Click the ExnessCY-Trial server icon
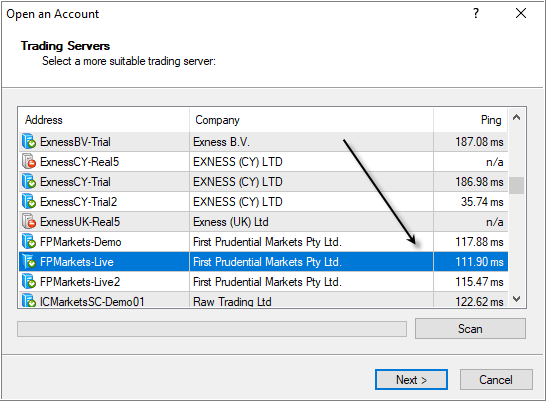 (x=29, y=182)
